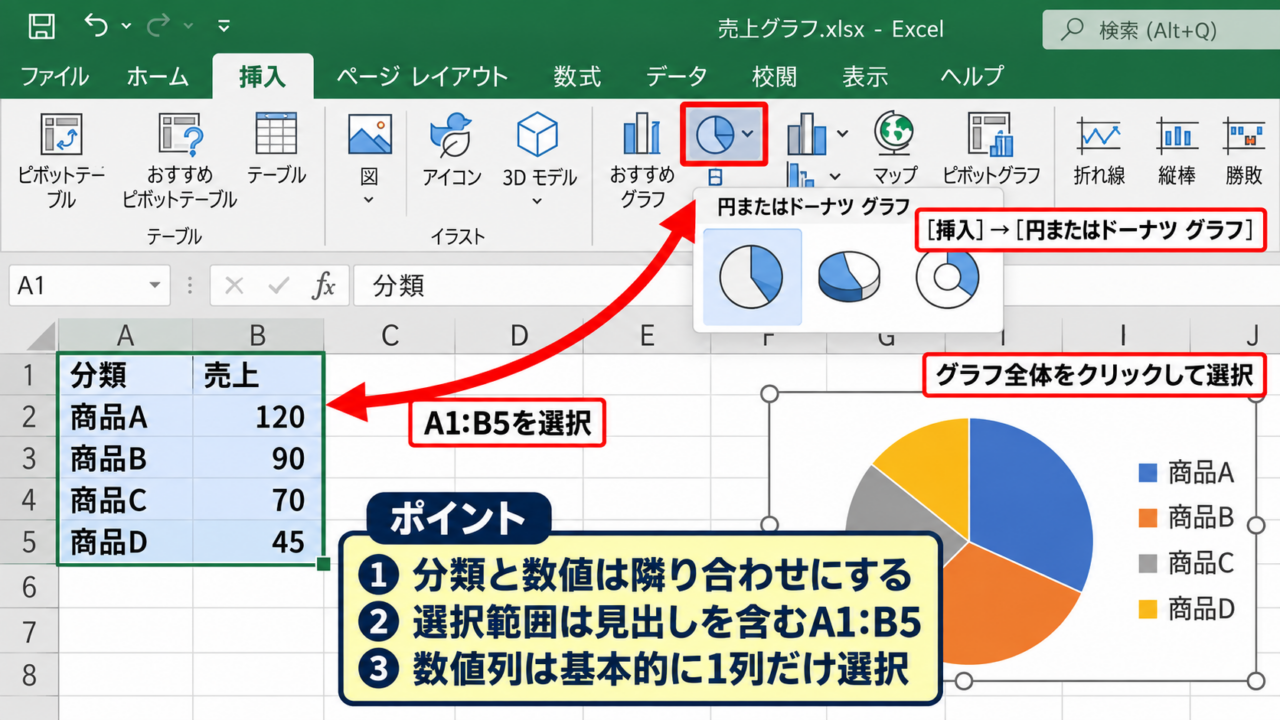Click the 3D モデル cube icon
This screenshot has width=1280, height=720.
click(x=538, y=135)
